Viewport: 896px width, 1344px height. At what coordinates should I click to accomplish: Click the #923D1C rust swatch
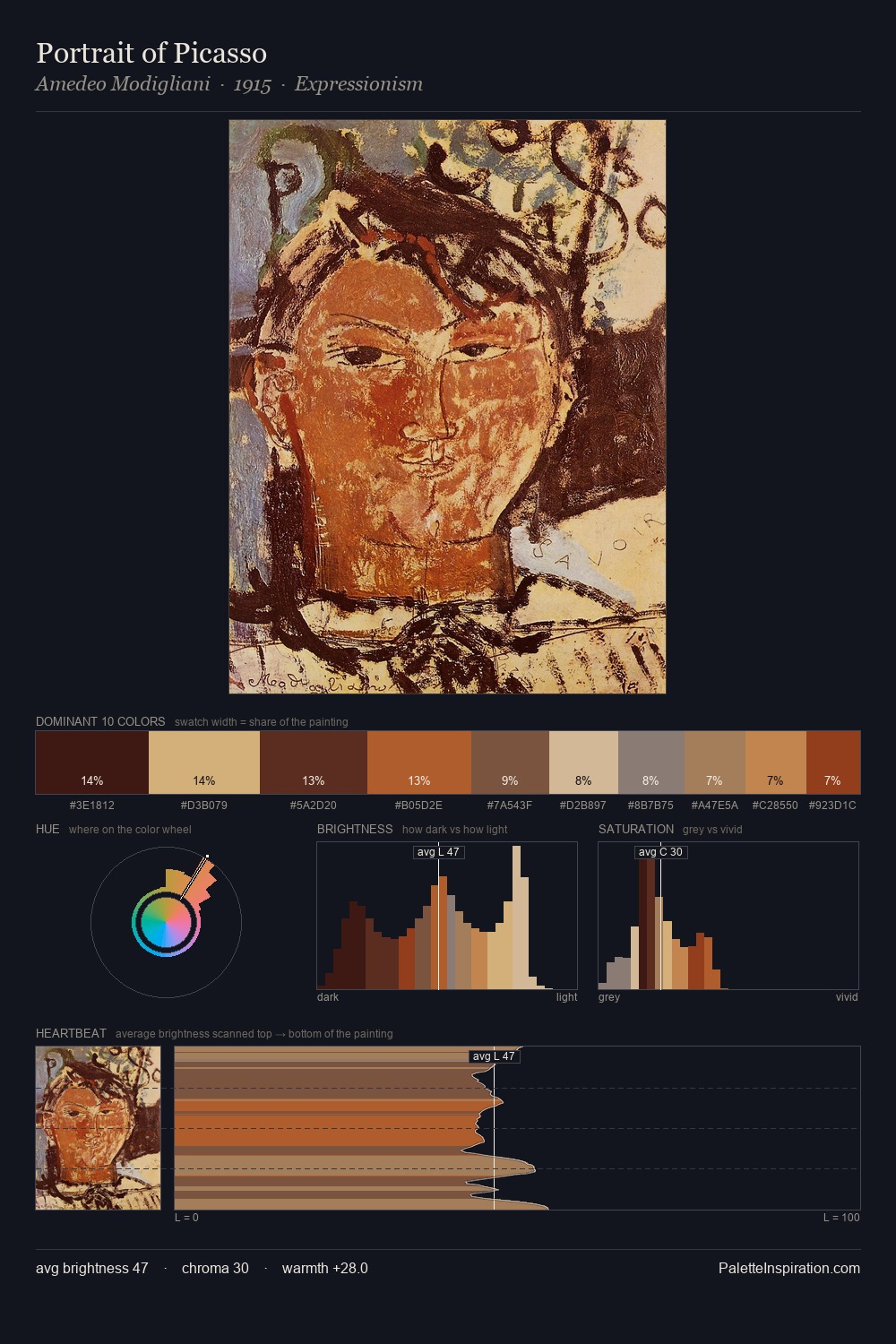coord(833,762)
